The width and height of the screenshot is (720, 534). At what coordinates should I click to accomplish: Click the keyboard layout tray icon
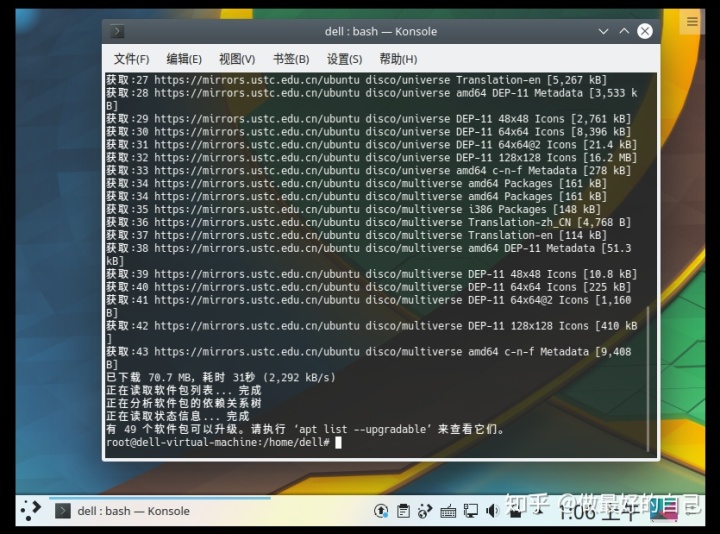pos(448,511)
